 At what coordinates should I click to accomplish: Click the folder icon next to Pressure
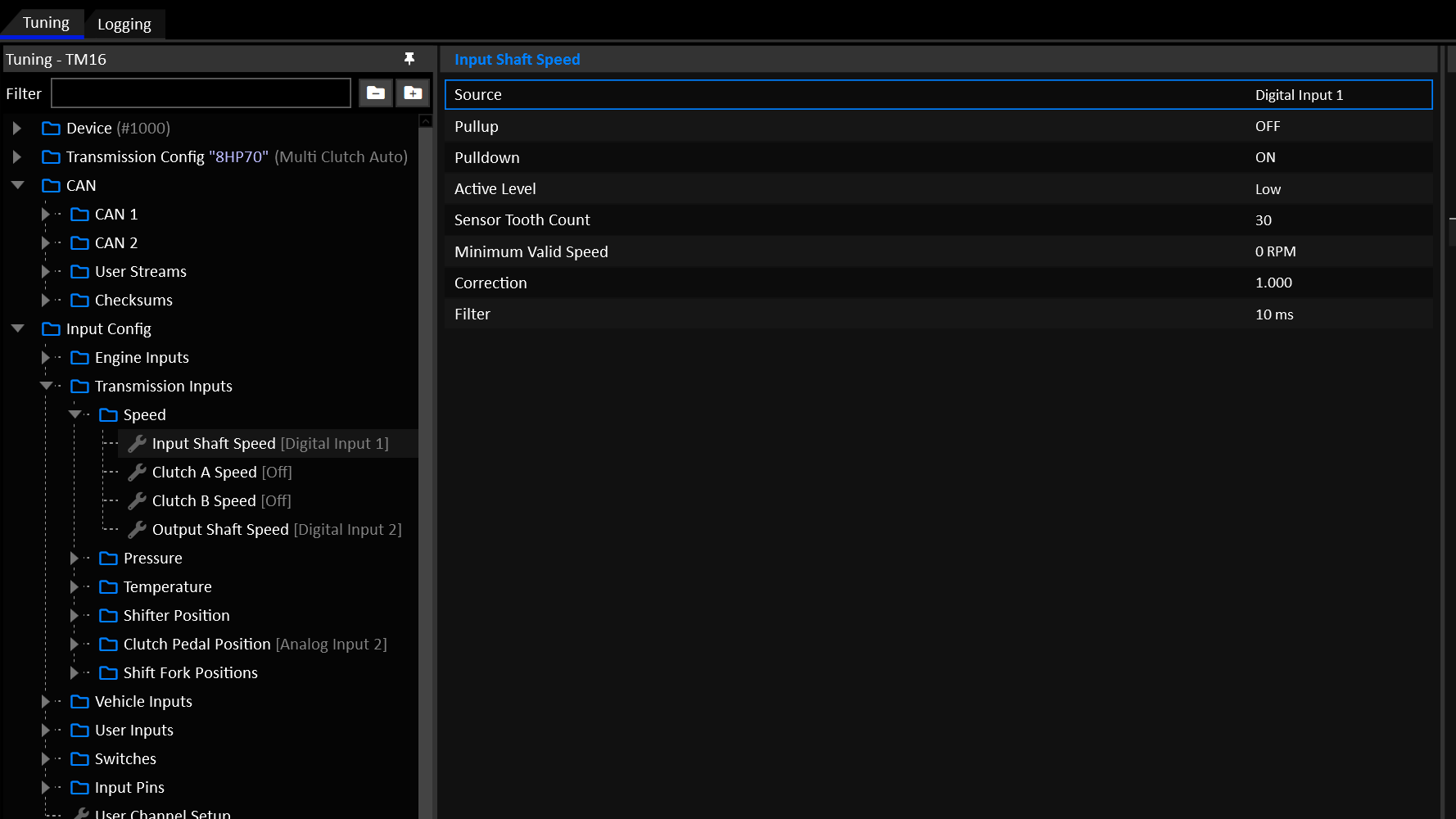click(x=108, y=558)
